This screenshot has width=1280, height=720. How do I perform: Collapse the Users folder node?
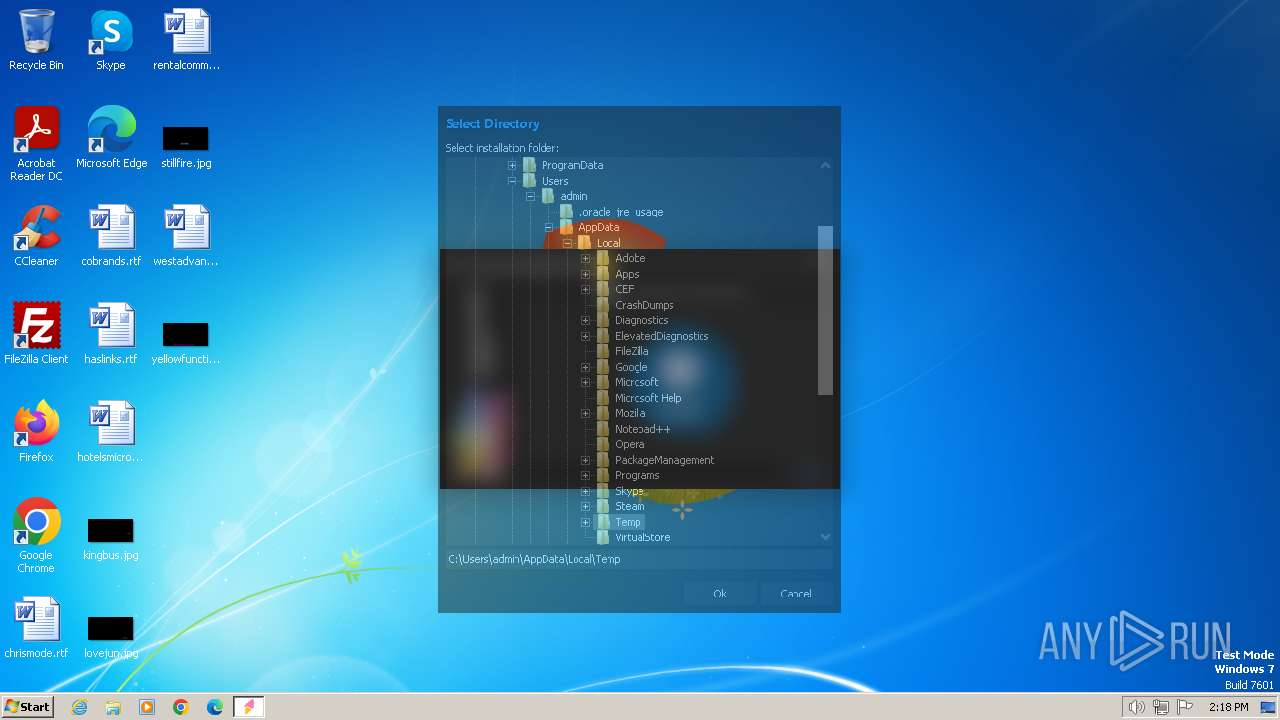(x=512, y=181)
